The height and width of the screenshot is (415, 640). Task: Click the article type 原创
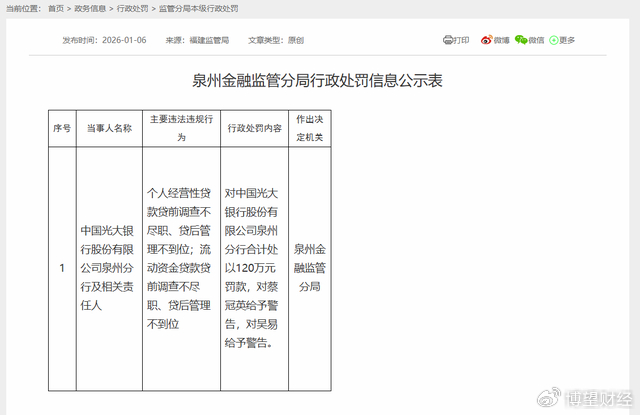[296, 40]
